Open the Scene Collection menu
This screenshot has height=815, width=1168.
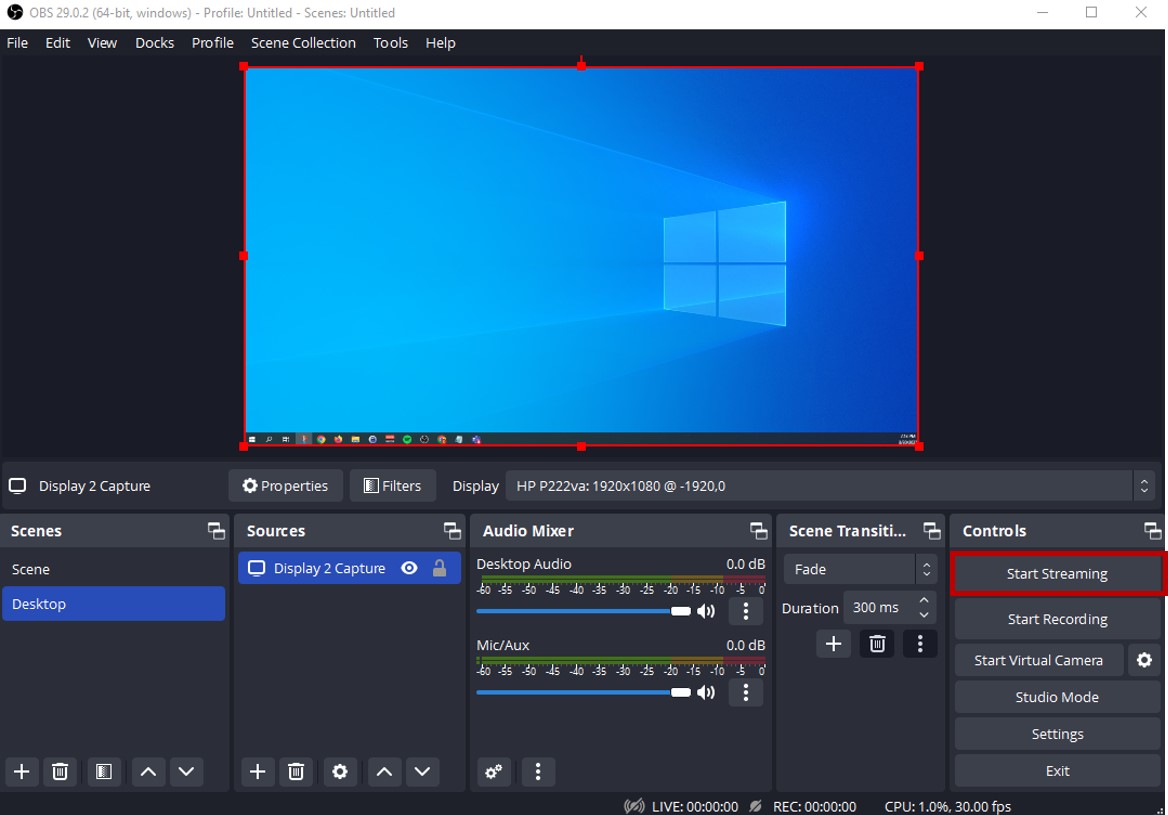pyautogui.click(x=303, y=43)
